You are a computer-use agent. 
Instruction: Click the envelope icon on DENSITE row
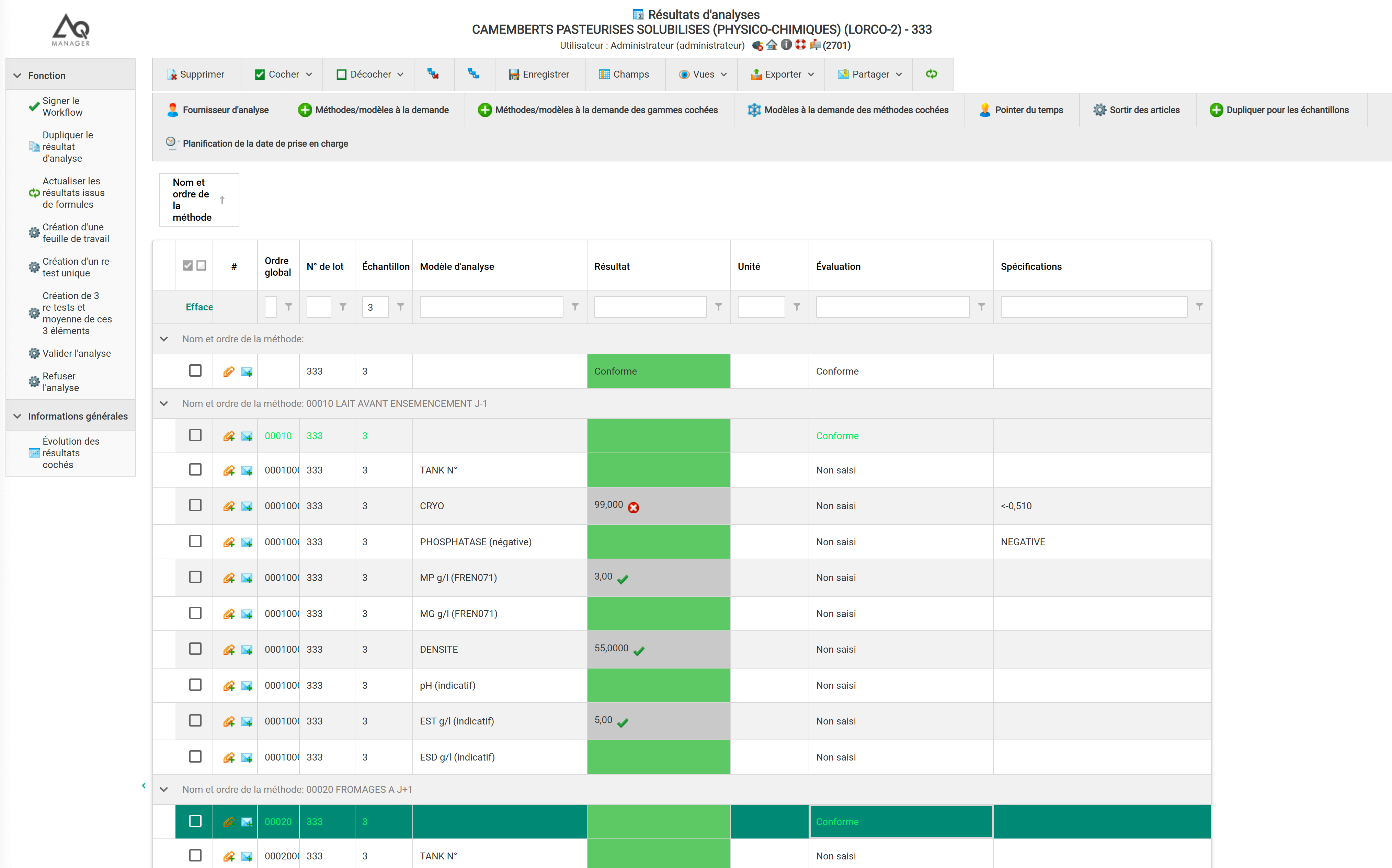click(x=247, y=649)
